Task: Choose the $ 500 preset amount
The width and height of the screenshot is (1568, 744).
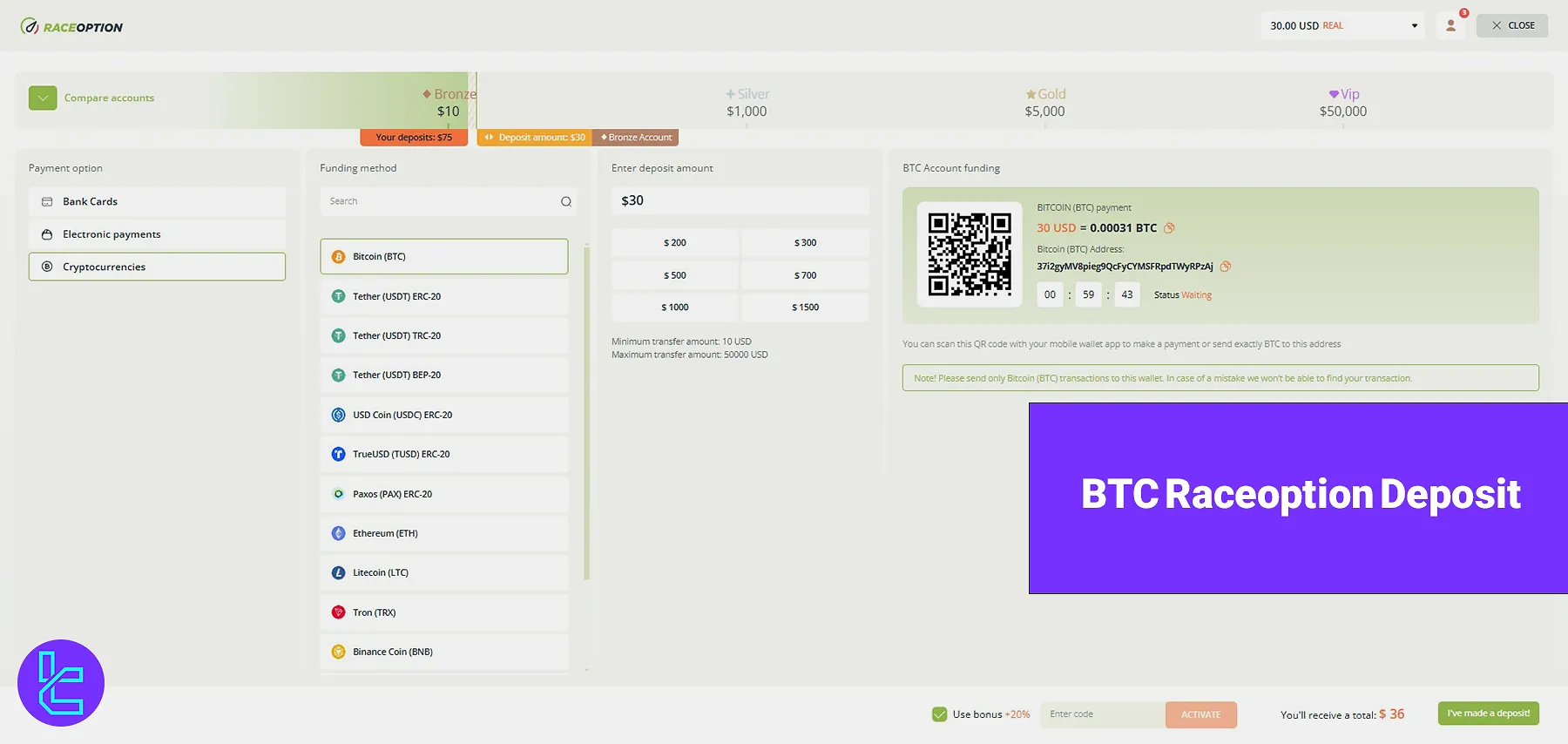Action: click(674, 275)
